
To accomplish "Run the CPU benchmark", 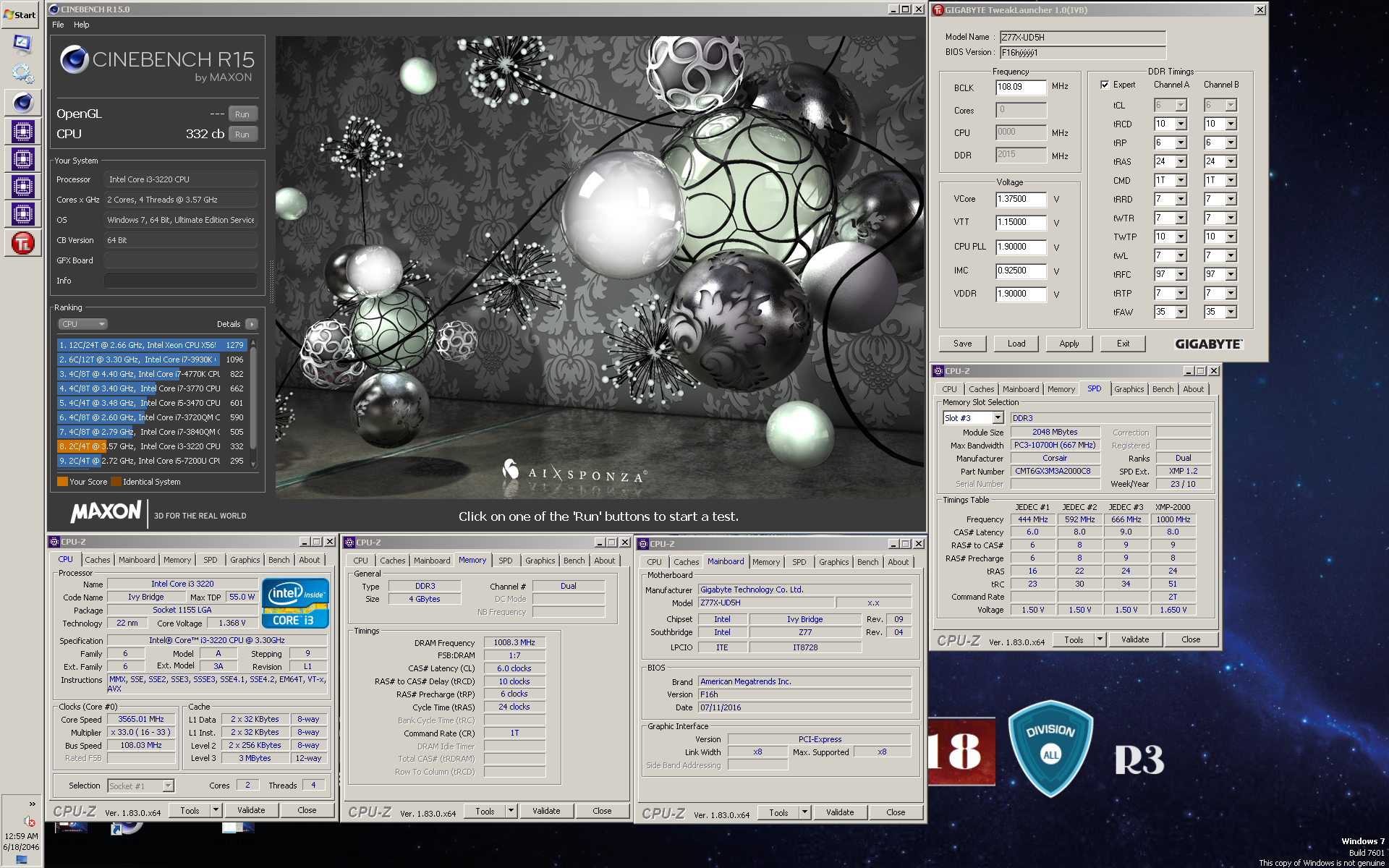I will pyautogui.click(x=242, y=135).
